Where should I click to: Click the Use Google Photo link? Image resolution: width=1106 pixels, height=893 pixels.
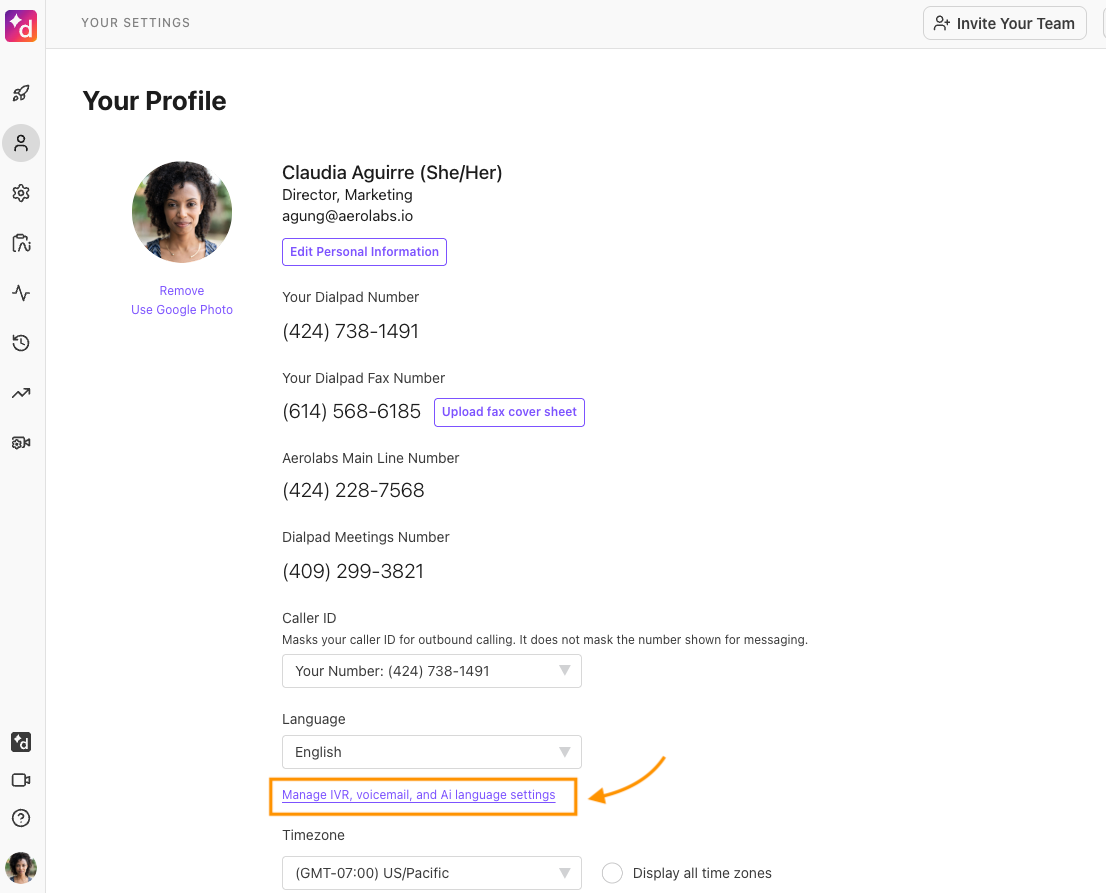[x=182, y=310]
